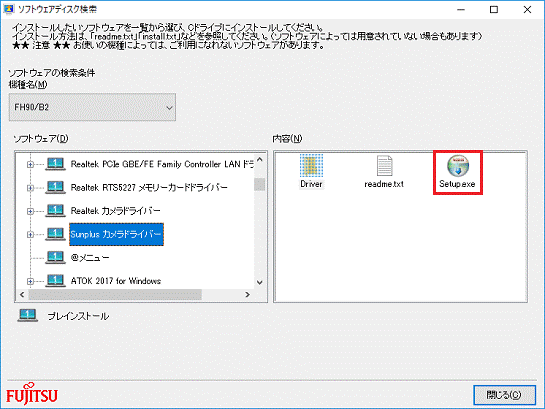This screenshot has width=545, height=409.
Task: Click laptop icon beside Realtek RTS5227 entry
Action: (55, 187)
